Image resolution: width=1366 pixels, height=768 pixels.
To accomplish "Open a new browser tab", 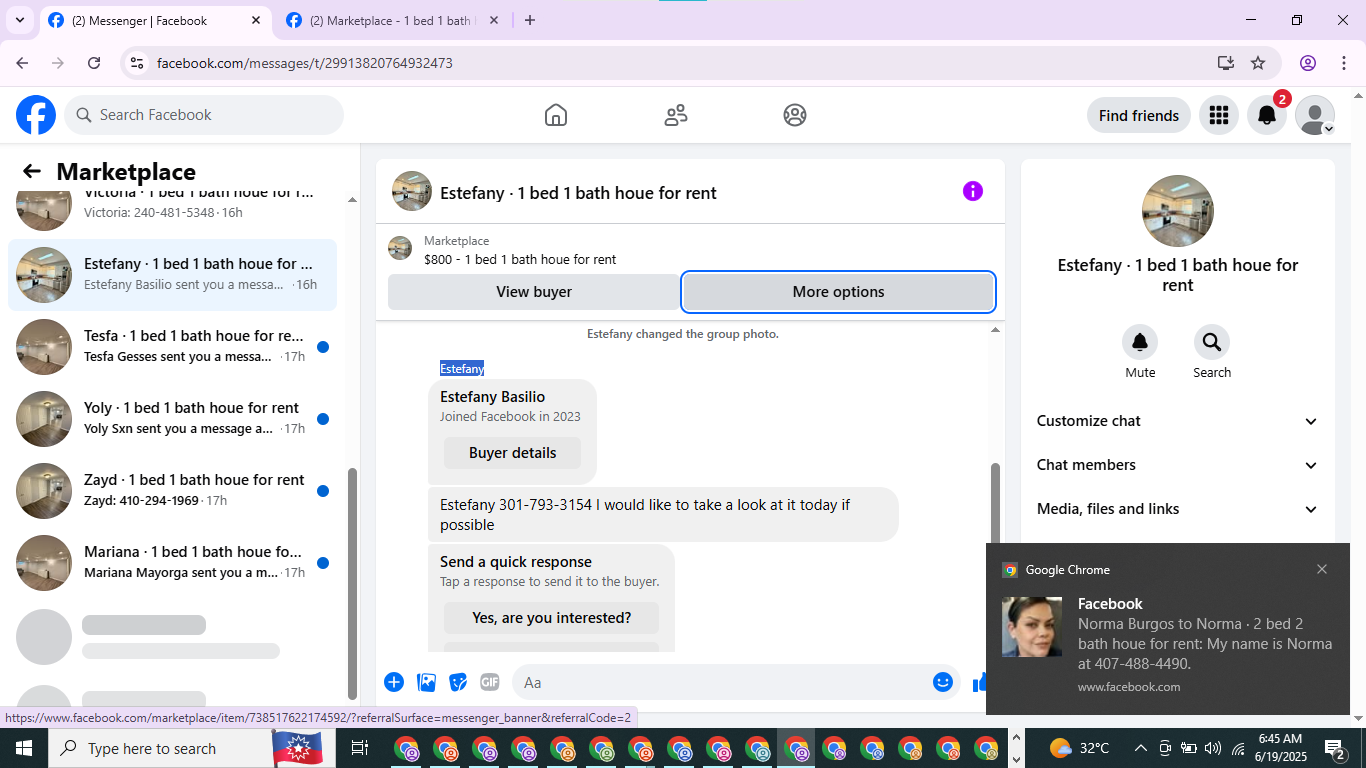I will [530, 20].
